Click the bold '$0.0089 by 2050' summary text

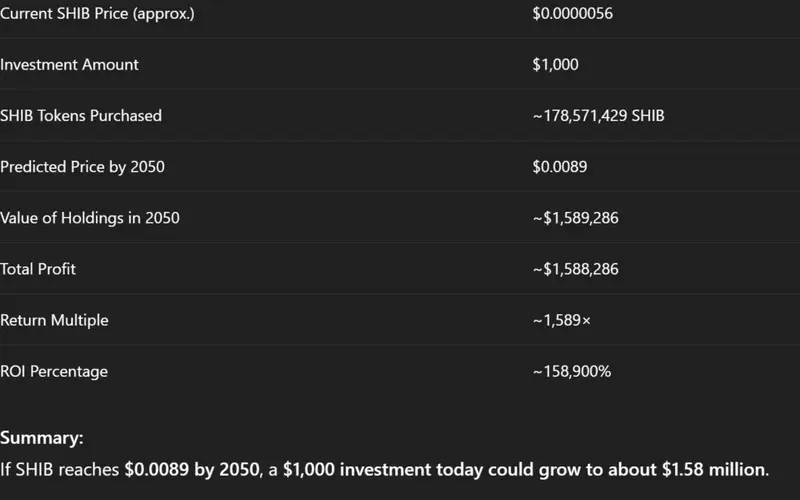click(x=185, y=469)
